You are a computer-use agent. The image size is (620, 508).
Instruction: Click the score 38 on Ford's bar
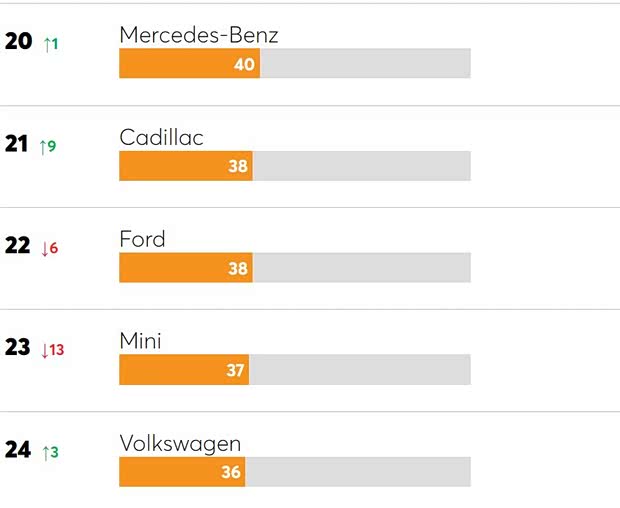(237, 269)
